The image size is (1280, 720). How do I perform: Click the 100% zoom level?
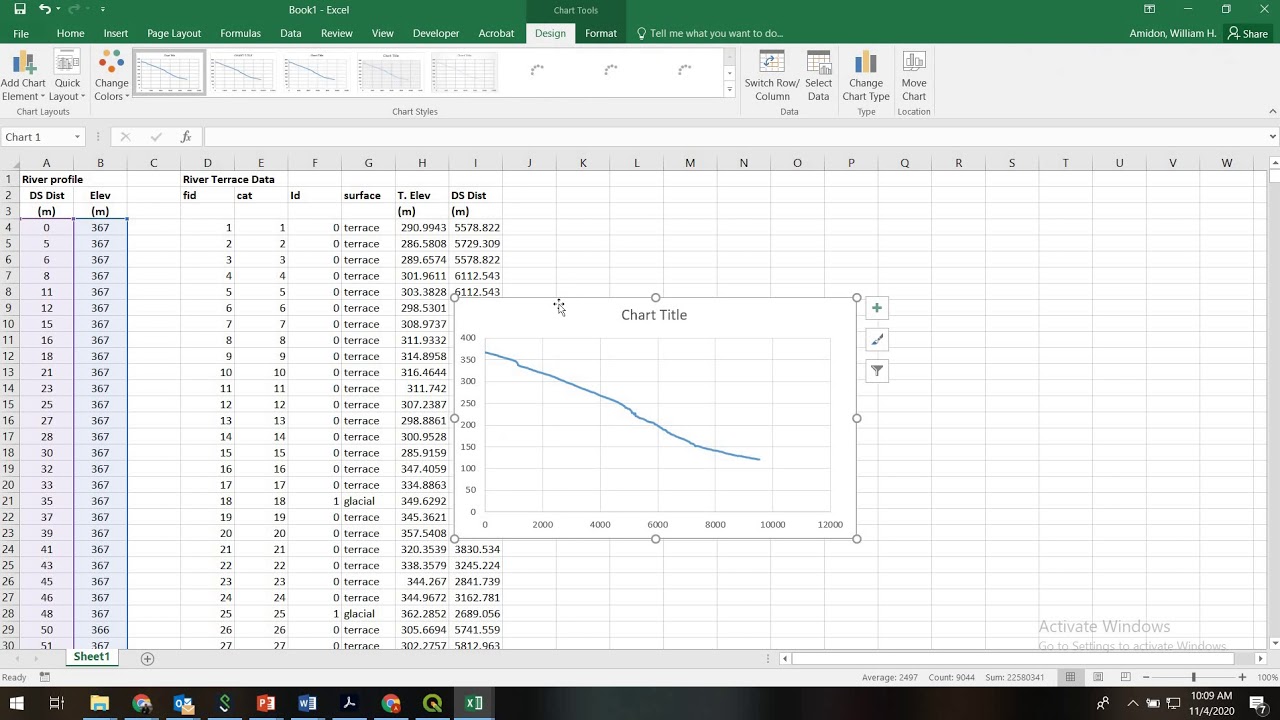tap(1266, 677)
